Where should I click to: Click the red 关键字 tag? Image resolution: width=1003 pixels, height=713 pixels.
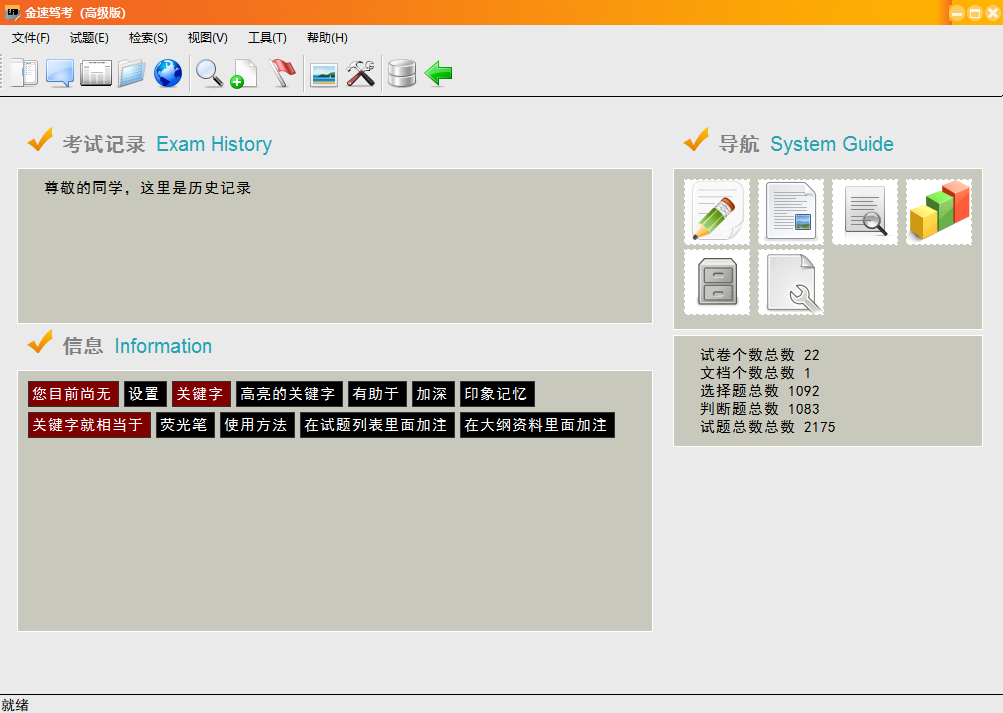coord(202,394)
